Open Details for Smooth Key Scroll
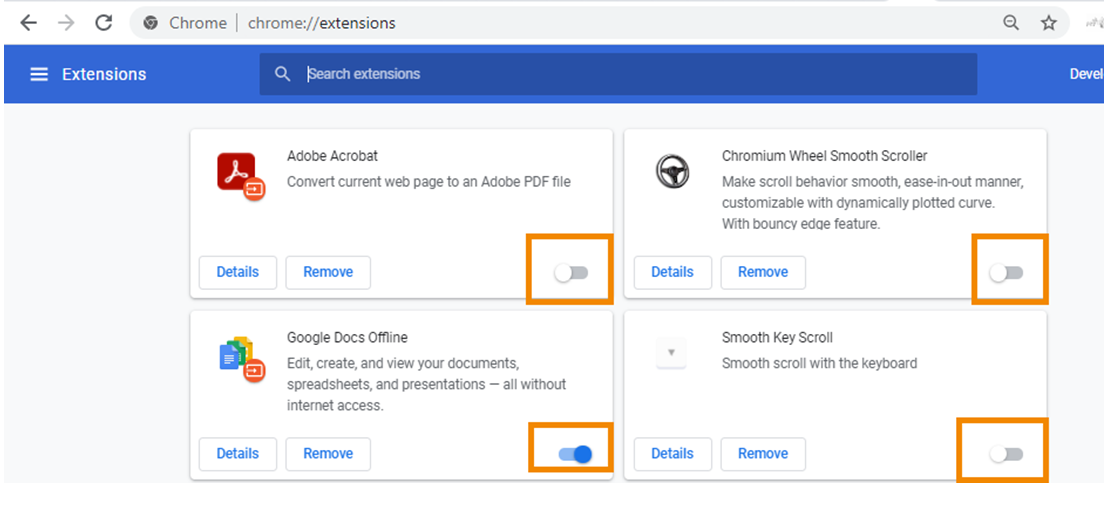Screen dimensions: 1104x505 [672, 454]
